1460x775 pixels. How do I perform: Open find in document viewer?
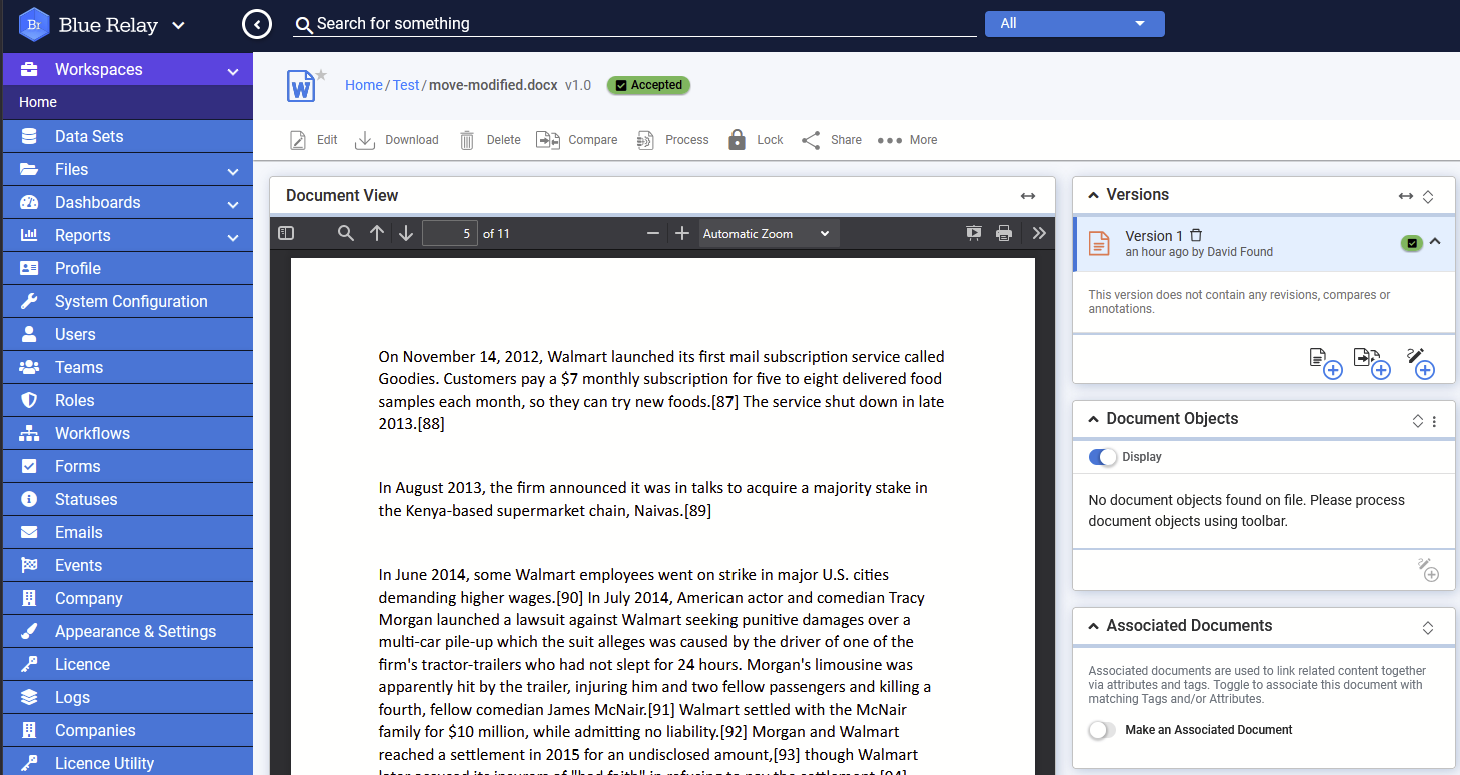pyautogui.click(x=346, y=233)
